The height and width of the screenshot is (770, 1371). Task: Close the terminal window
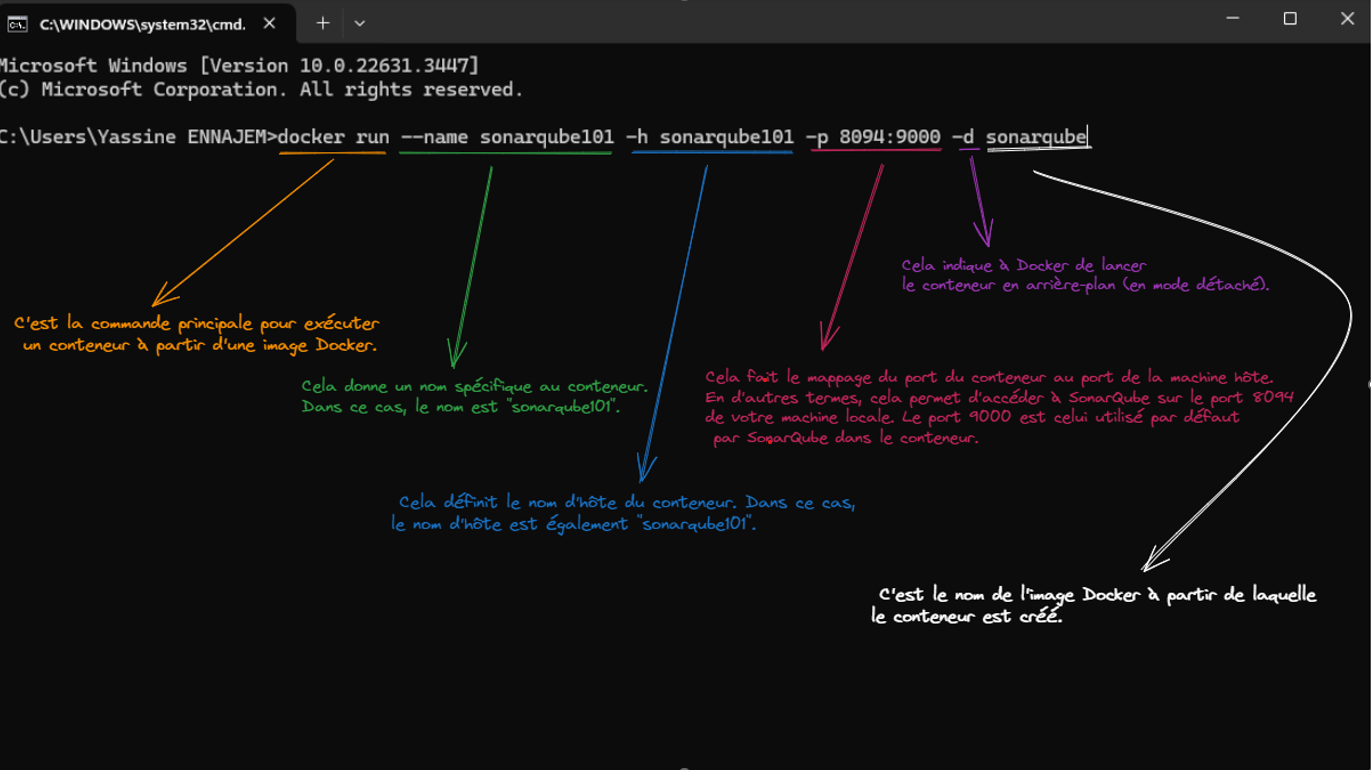click(1347, 19)
